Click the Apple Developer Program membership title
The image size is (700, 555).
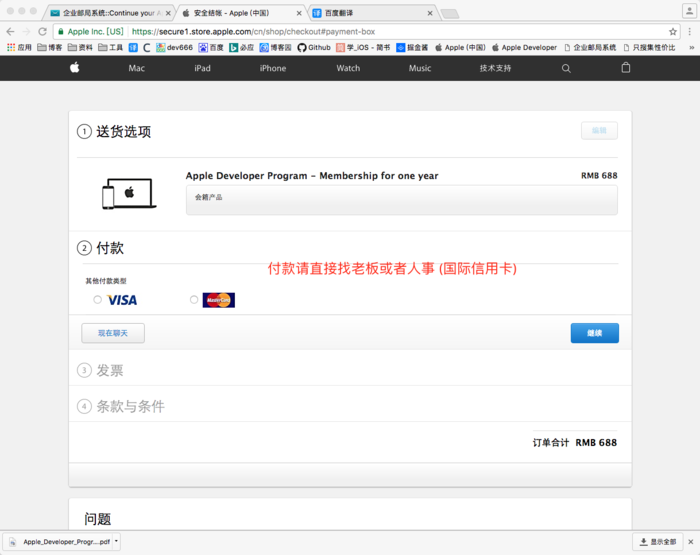(312, 175)
